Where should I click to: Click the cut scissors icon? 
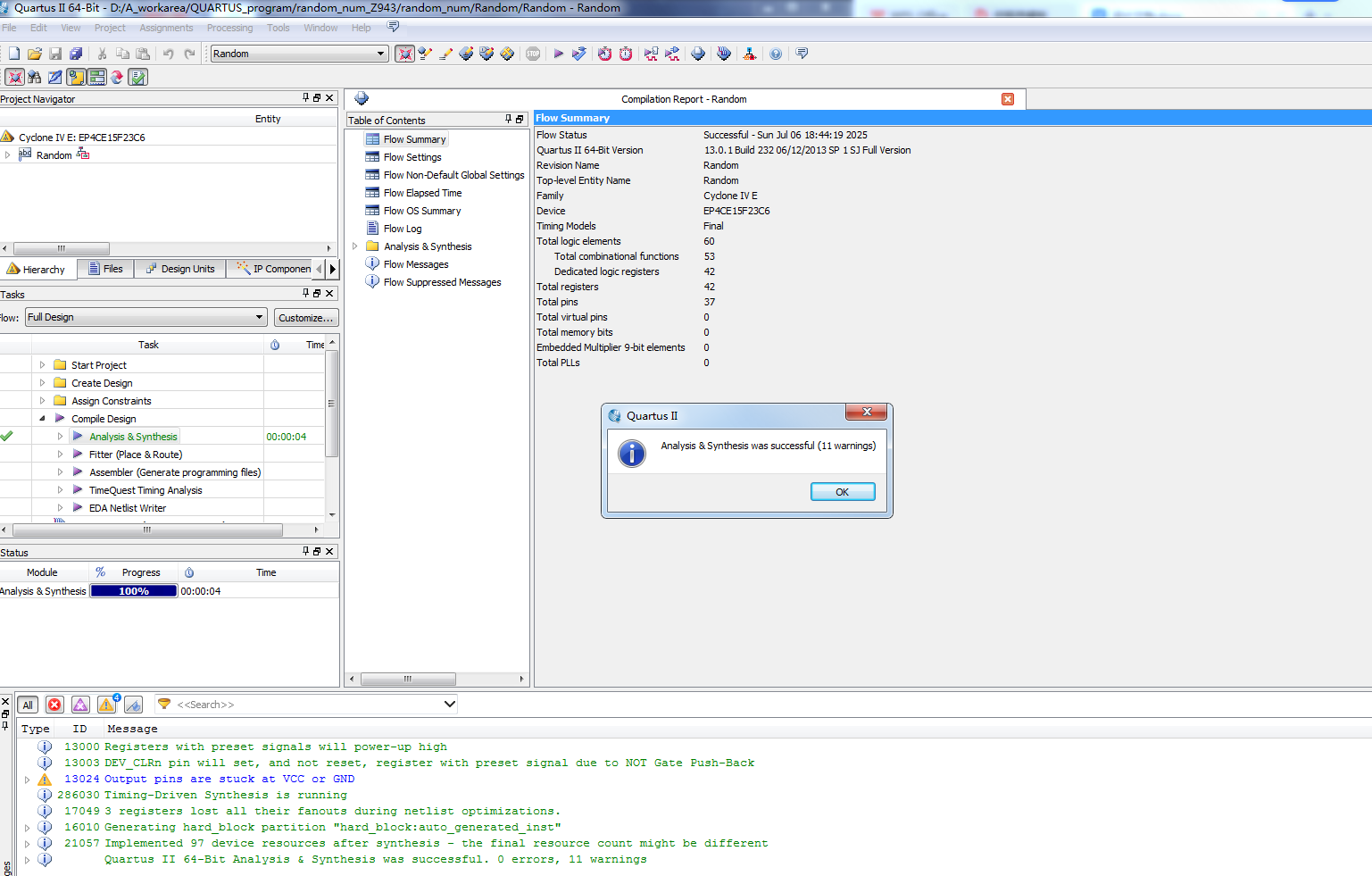102,54
